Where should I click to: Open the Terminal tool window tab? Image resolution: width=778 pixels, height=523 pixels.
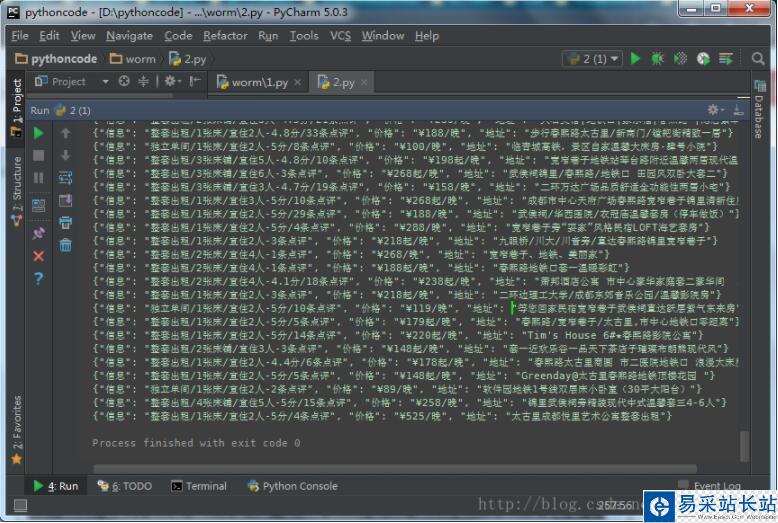pyautogui.click(x=198, y=486)
